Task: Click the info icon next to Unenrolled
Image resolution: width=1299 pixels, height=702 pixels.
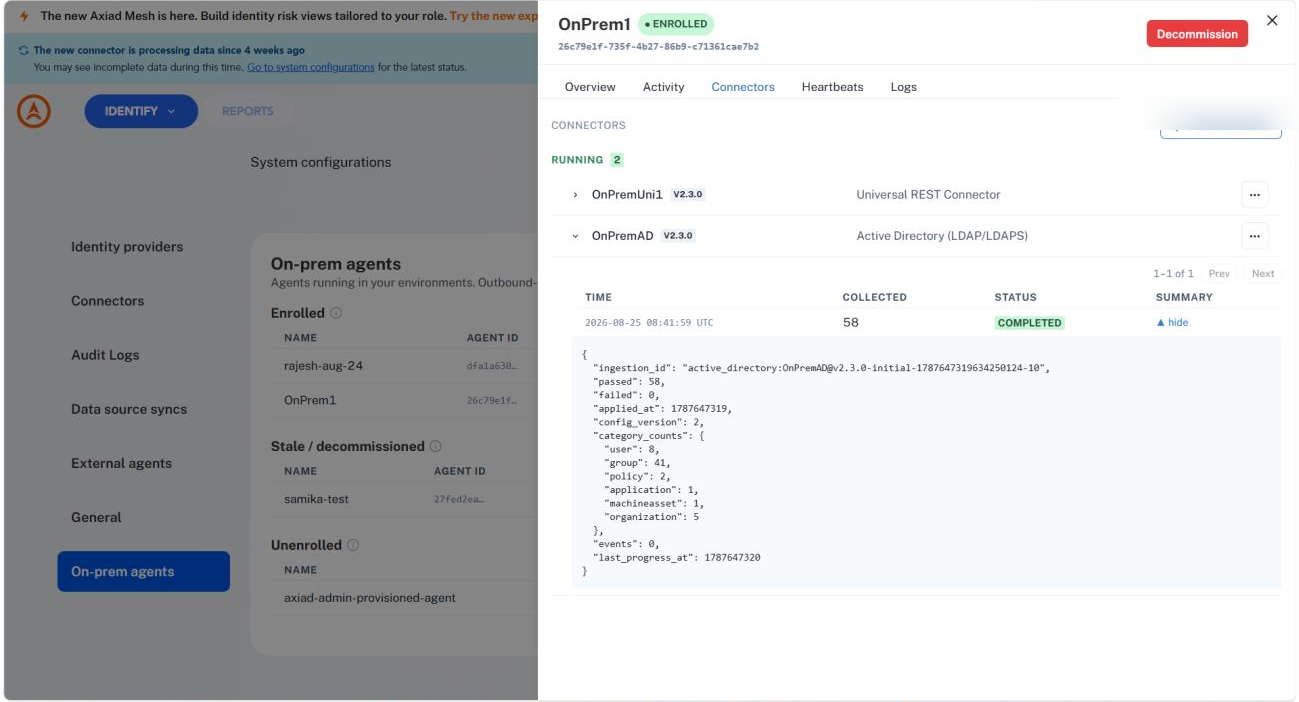Action: coord(353,545)
